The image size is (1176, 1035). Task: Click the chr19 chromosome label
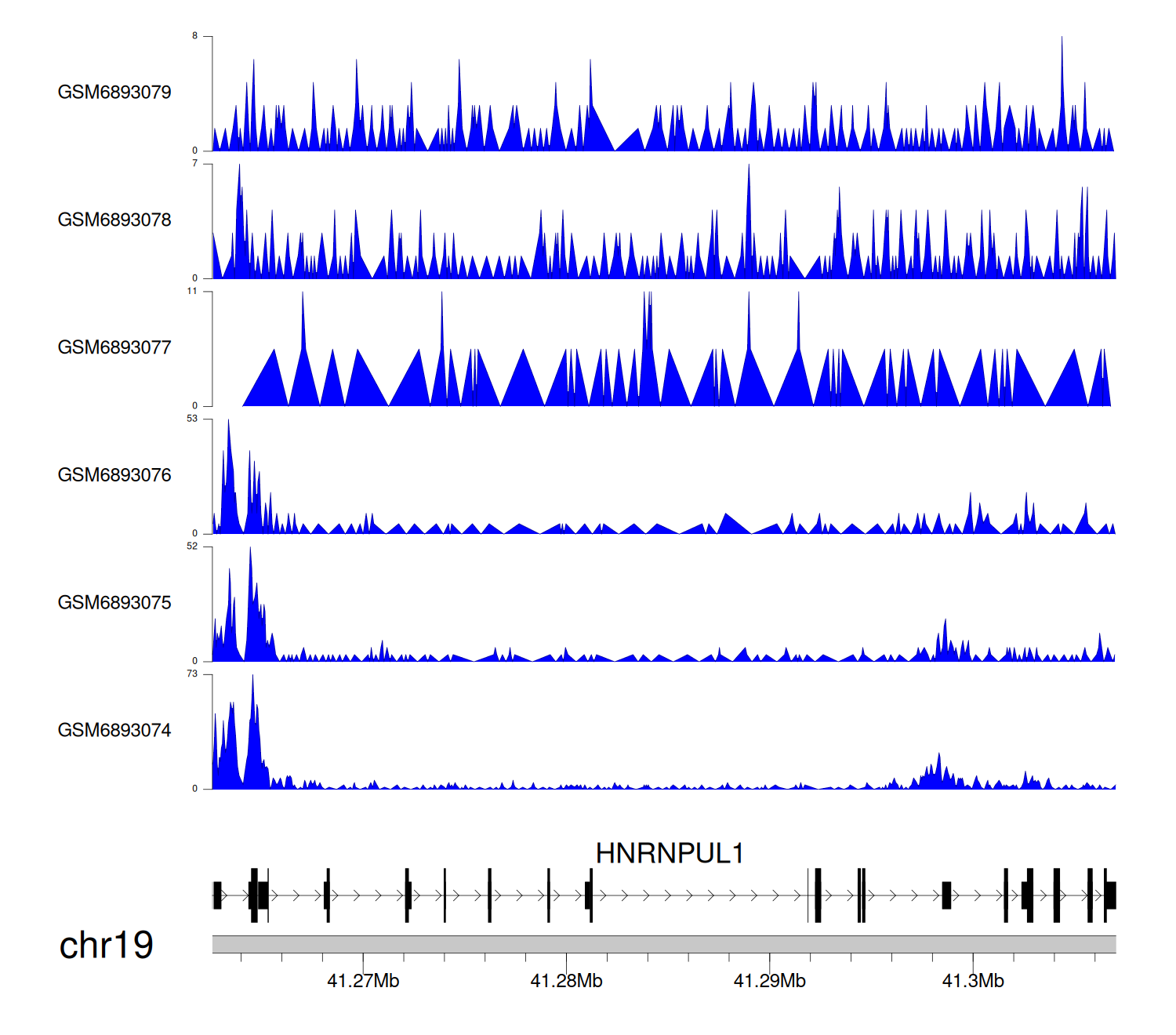point(107,946)
